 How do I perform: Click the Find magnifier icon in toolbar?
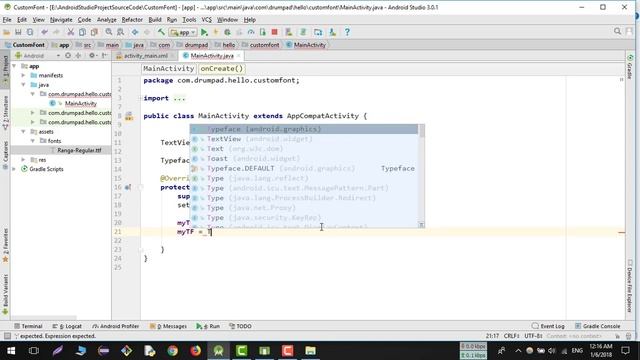[x=109, y=32]
